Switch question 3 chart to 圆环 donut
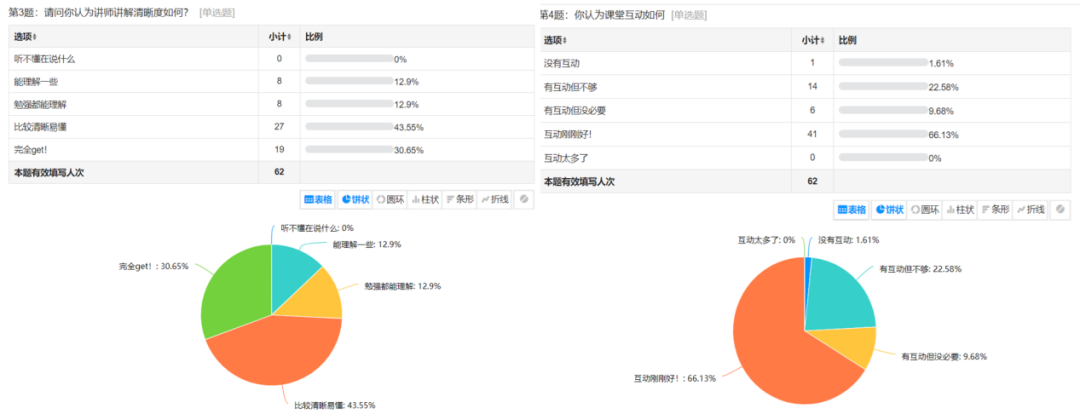The height and width of the screenshot is (414, 1080). tap(391, 200)
